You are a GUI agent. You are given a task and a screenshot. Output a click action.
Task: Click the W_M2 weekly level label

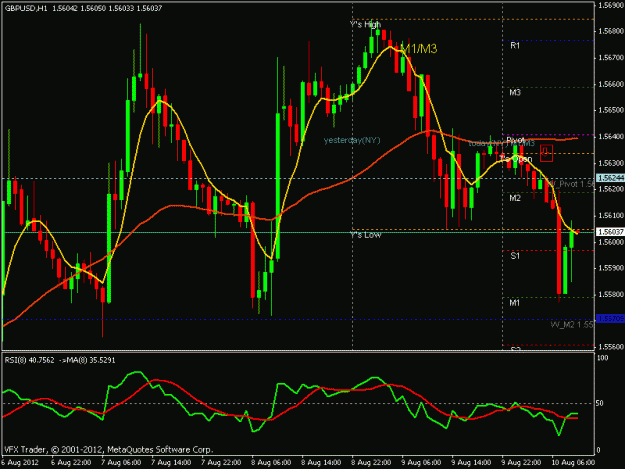pyautogui.click(x=572, y=325)
